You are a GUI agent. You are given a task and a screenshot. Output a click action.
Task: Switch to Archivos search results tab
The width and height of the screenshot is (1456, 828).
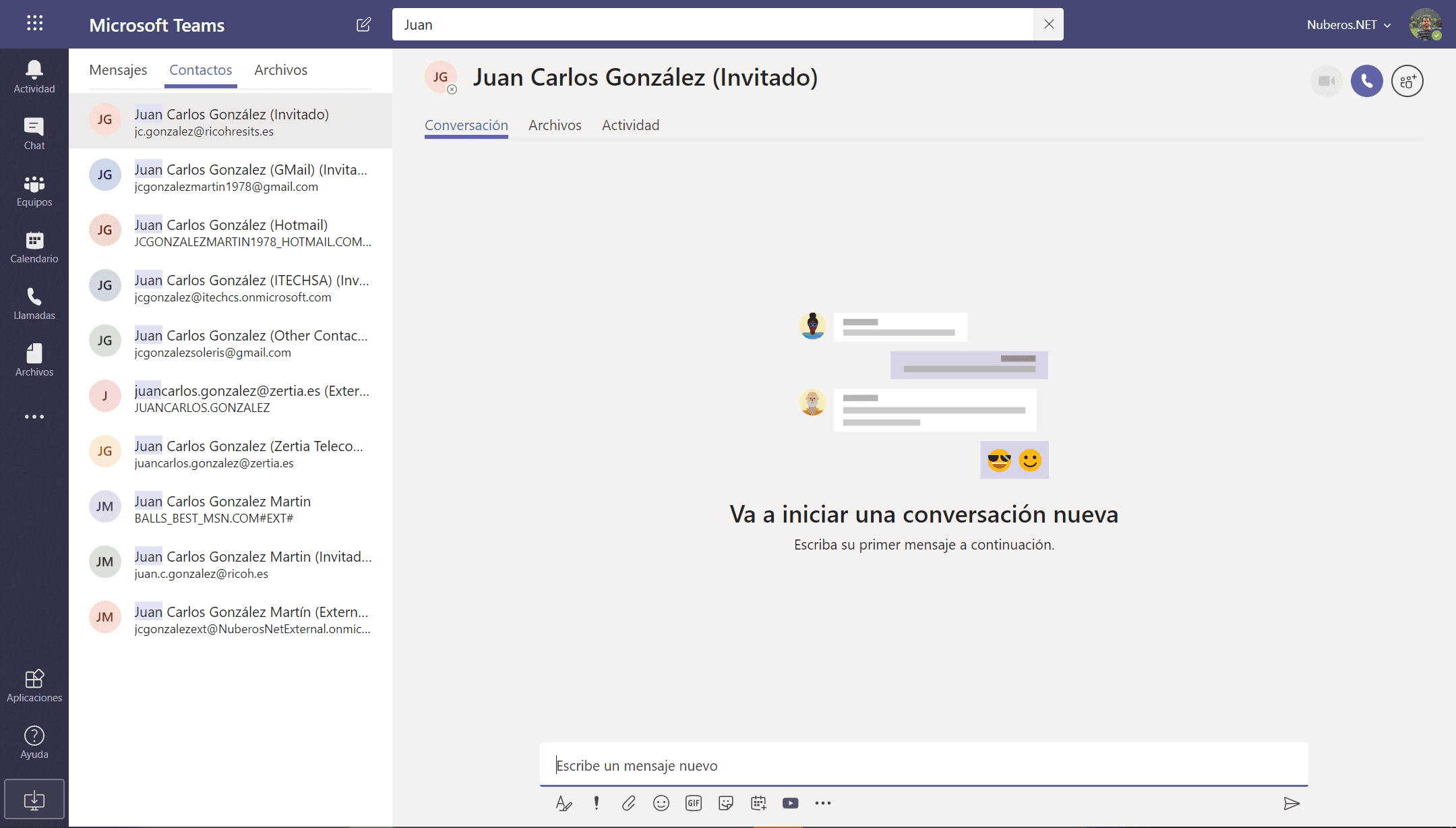click(x=280, y=69)
